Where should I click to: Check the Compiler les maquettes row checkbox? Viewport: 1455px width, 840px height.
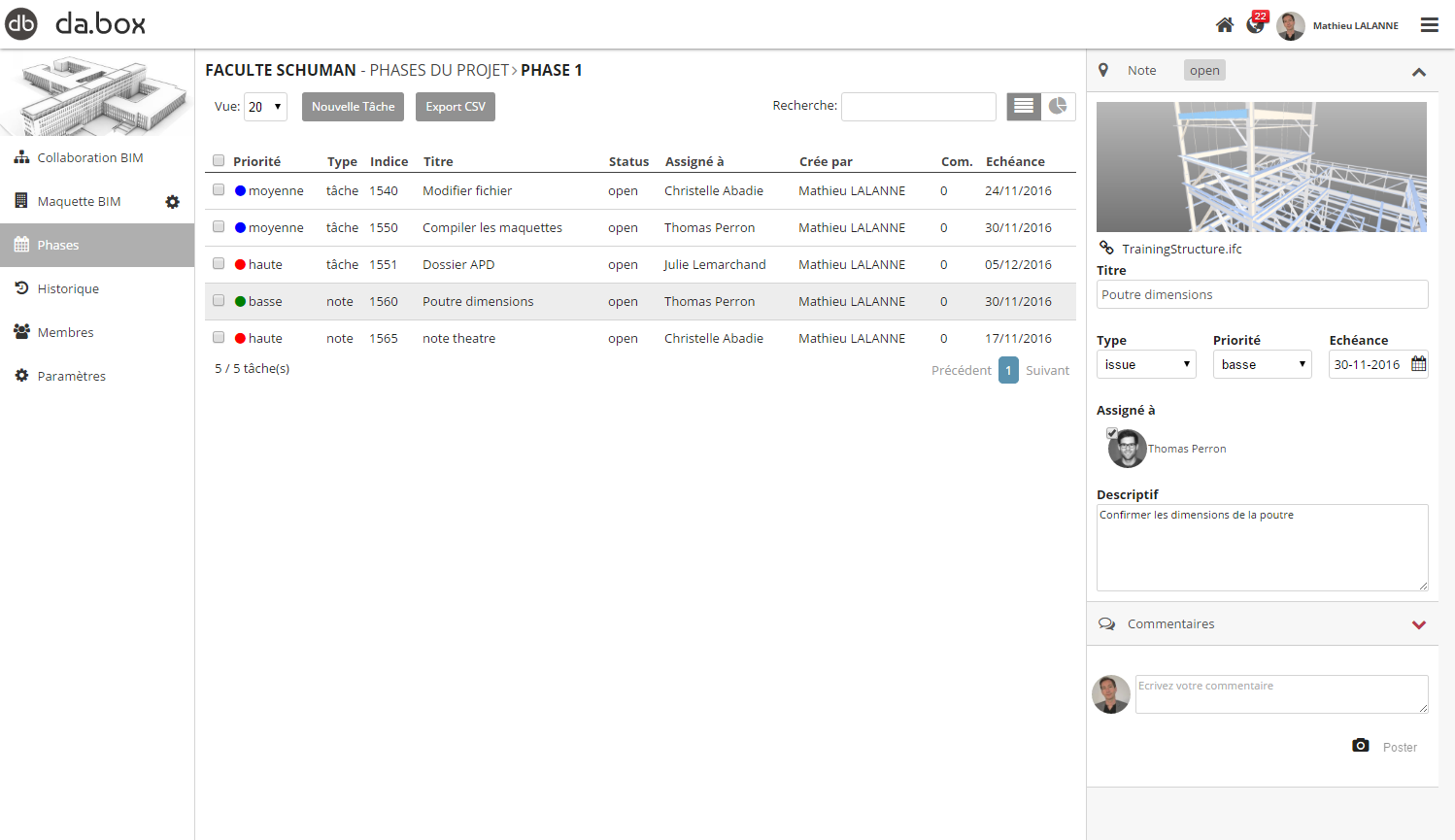click(219, 227)
